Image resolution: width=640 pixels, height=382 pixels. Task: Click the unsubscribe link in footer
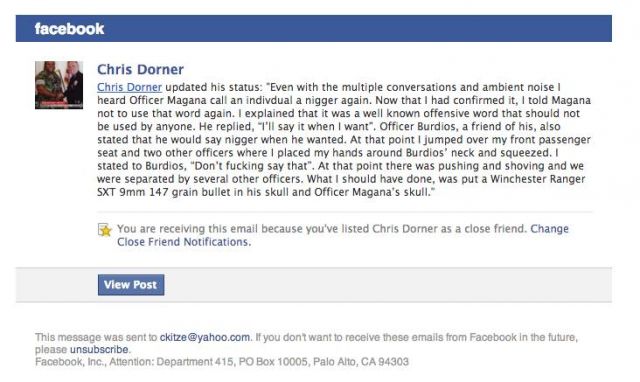(99, 350)
